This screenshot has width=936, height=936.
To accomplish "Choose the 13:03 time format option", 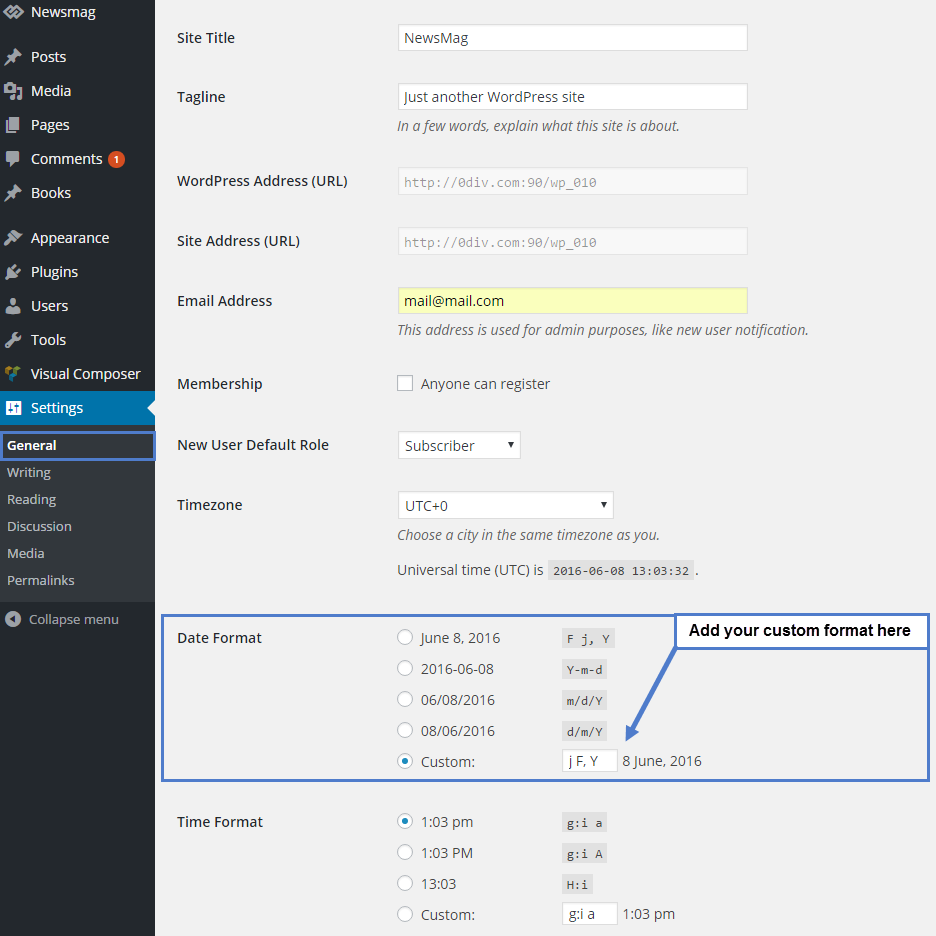I will (405, 883).
